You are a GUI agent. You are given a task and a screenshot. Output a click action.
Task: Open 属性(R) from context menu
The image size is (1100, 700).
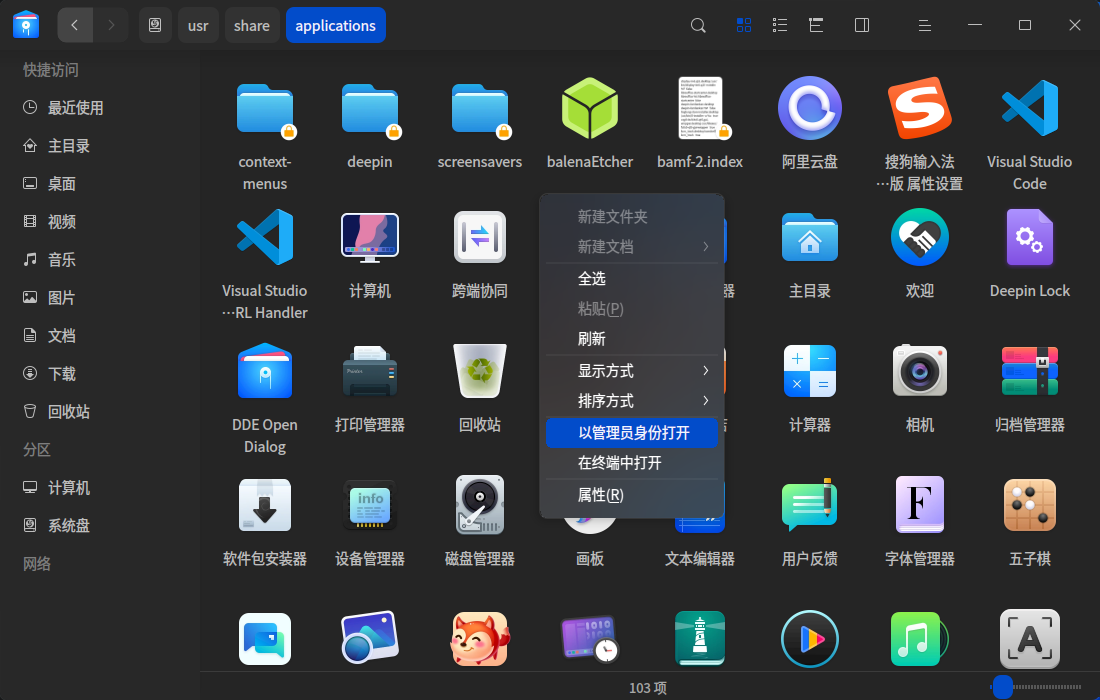point(632,494)
